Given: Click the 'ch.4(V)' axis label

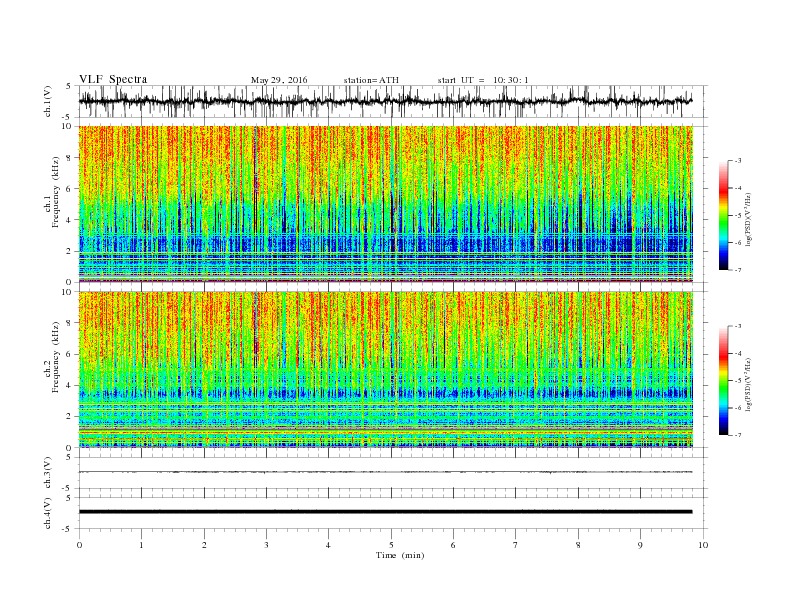Looking at the screenshot, I should pyautogui.click(x=48, y=513).
